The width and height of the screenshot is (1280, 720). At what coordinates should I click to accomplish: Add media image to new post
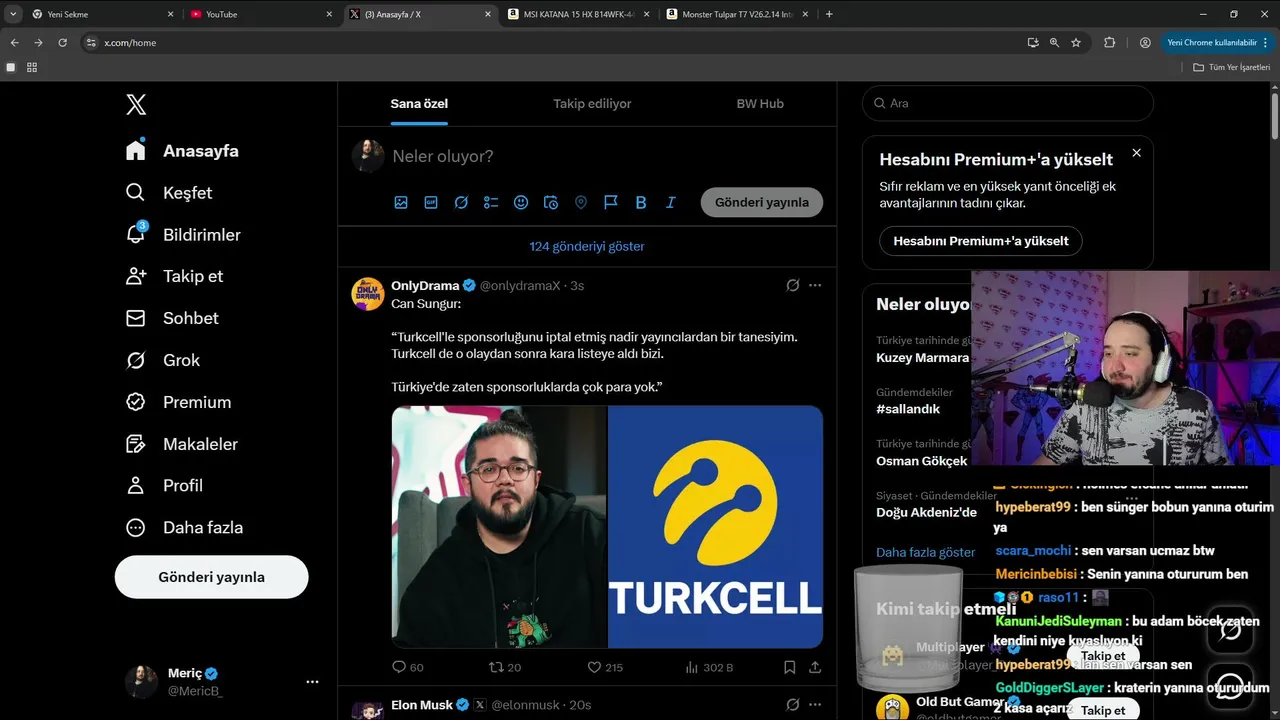tap(401, 202)
